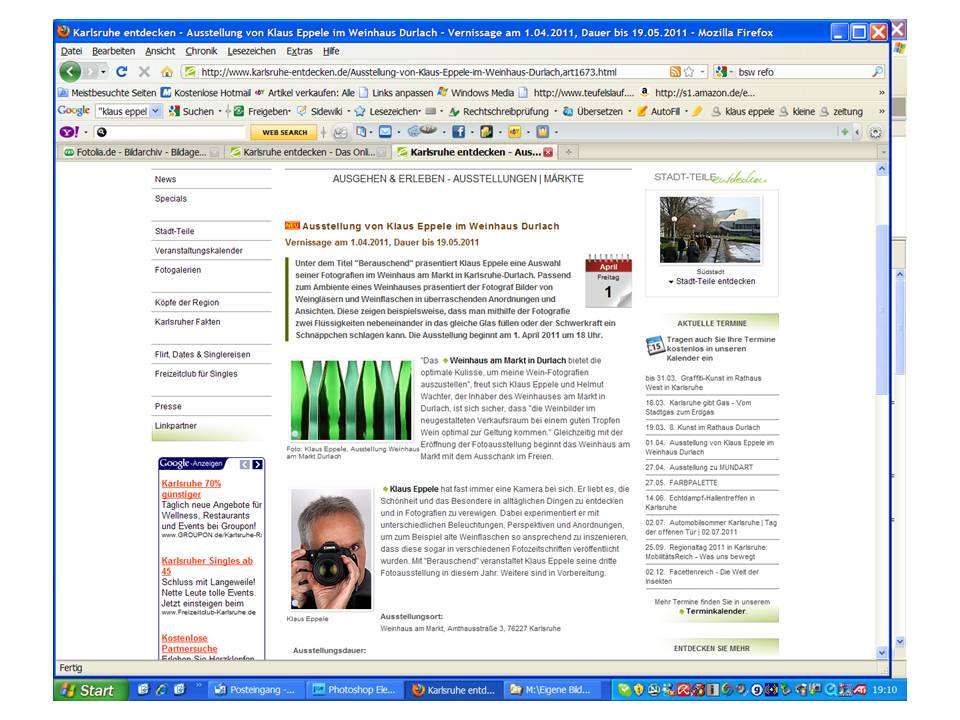960x720 pixels.
Task: Open the mail envelope icon in Yahoo toolbar
Action: coord(386,132)
